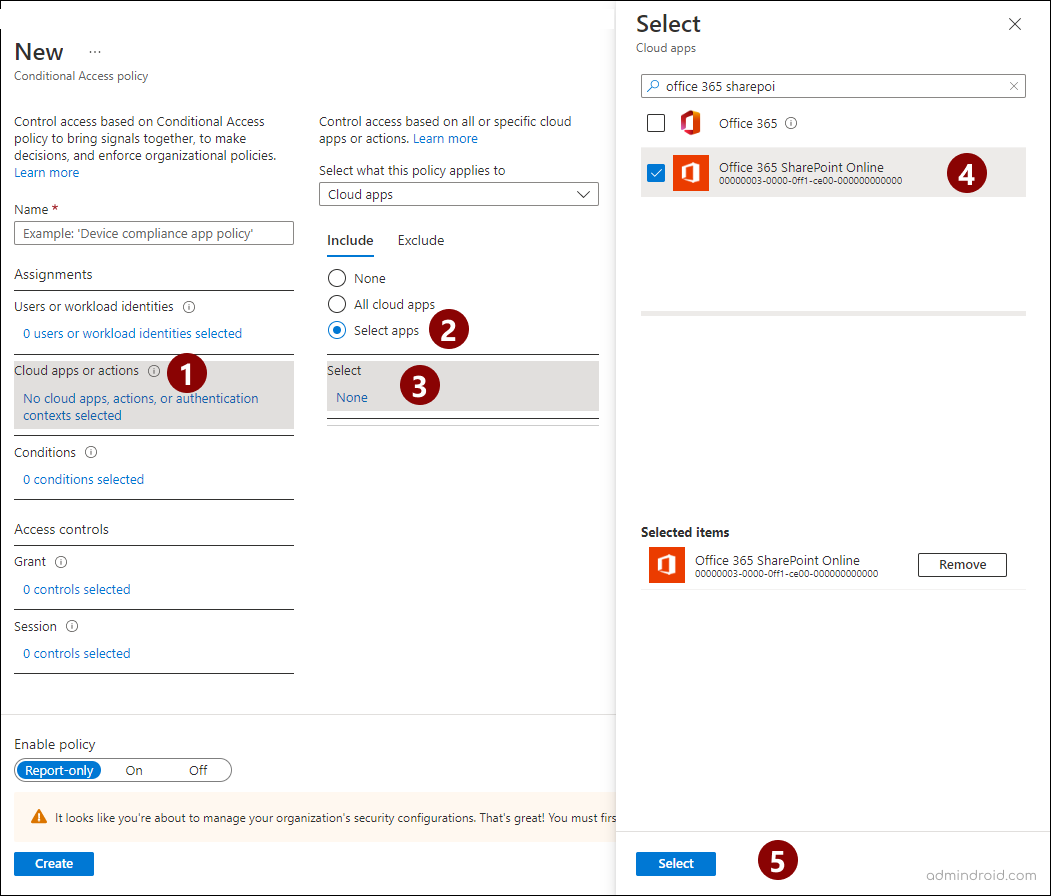Click the Create button
The image size is (1051, 896).
53,863
